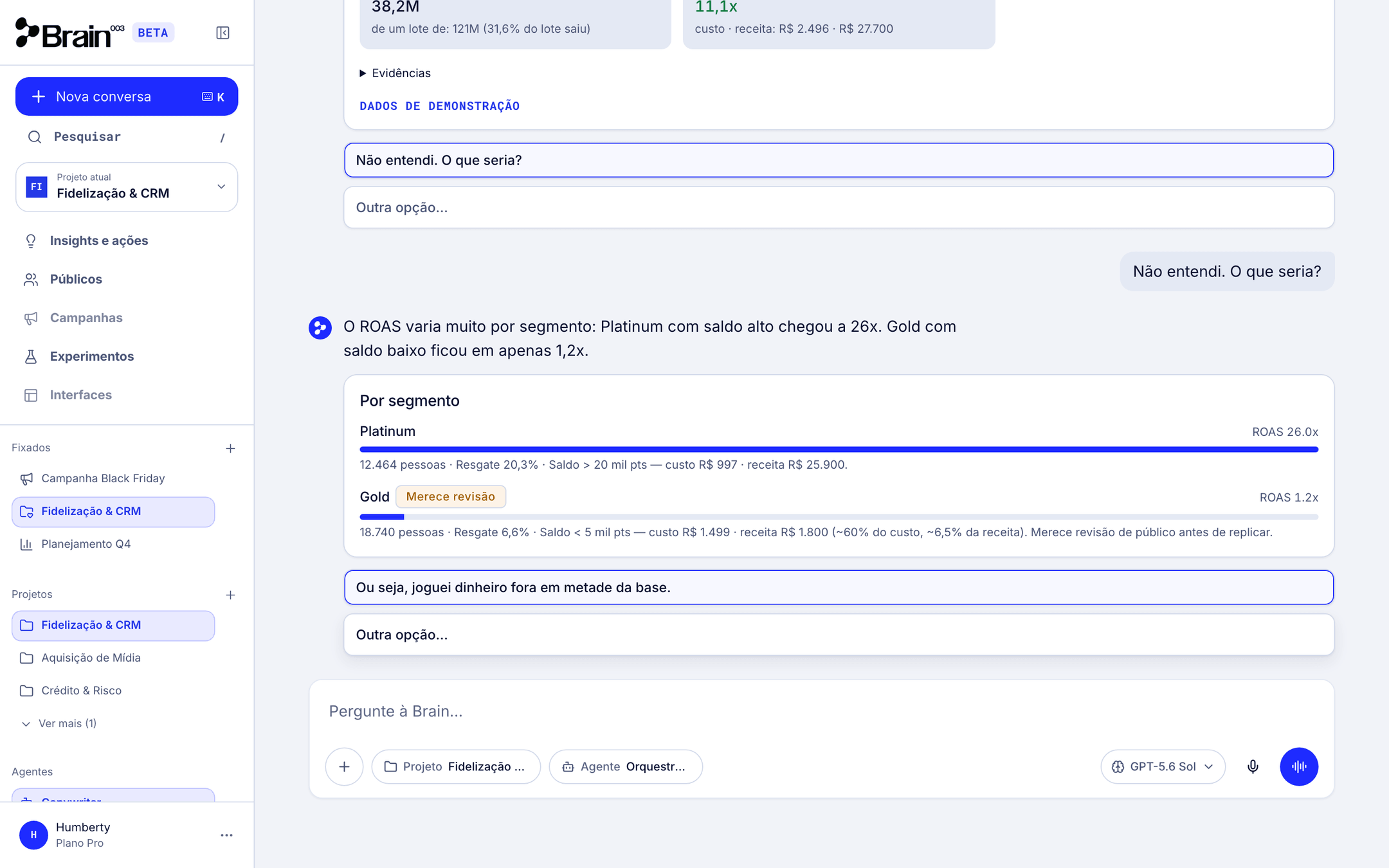Screen dimensions: 1389x868
Task: Add a new project via Projetos plus
Action: pyautogui.click(x=230, y=595)
